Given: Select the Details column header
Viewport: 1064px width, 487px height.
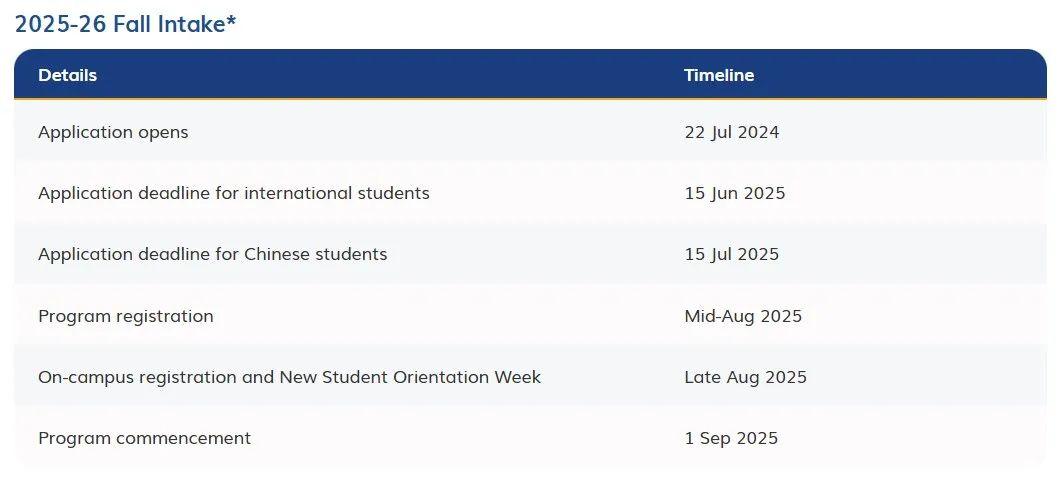Looking at the screenshot, I should (x=67, y=75).
